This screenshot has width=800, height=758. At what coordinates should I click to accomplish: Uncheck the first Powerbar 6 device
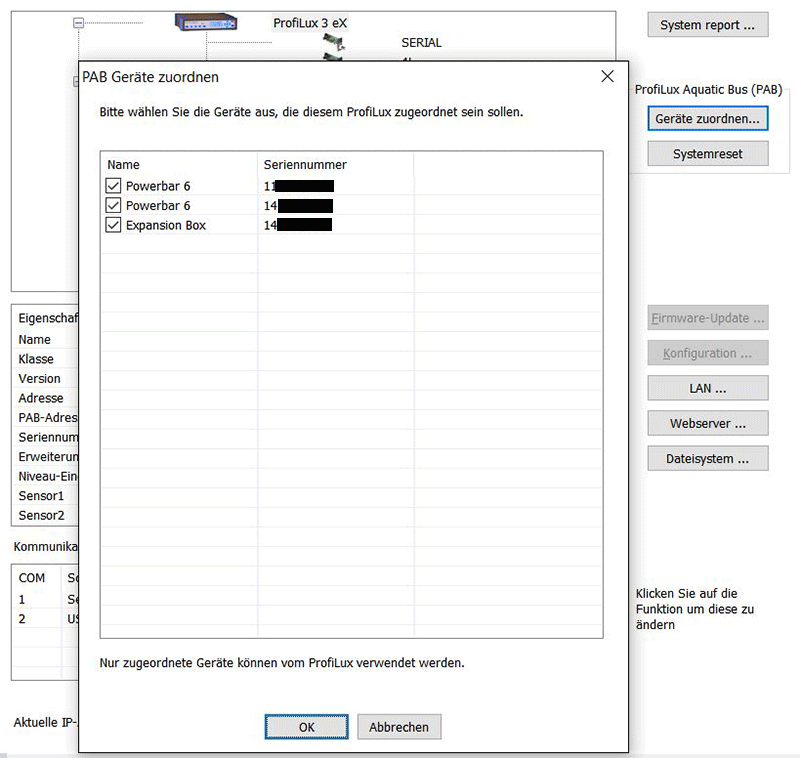[x=113, y=185]
